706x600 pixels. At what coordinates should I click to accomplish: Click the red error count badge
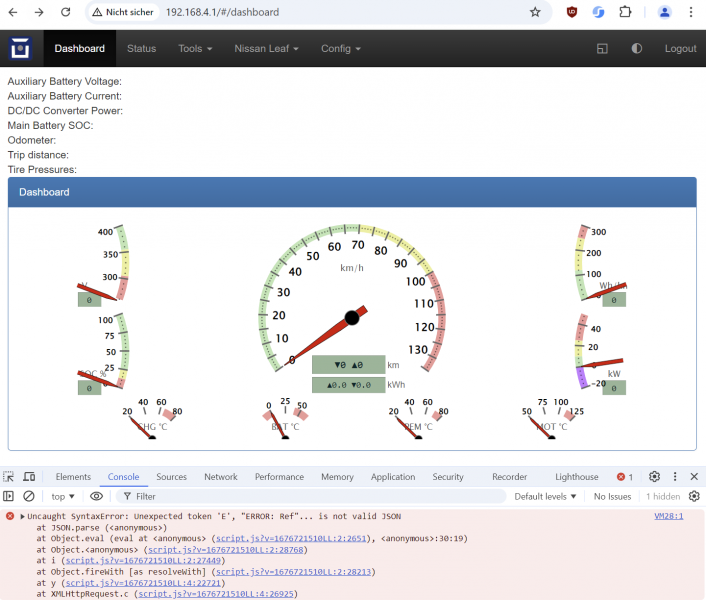pos(625,477)
